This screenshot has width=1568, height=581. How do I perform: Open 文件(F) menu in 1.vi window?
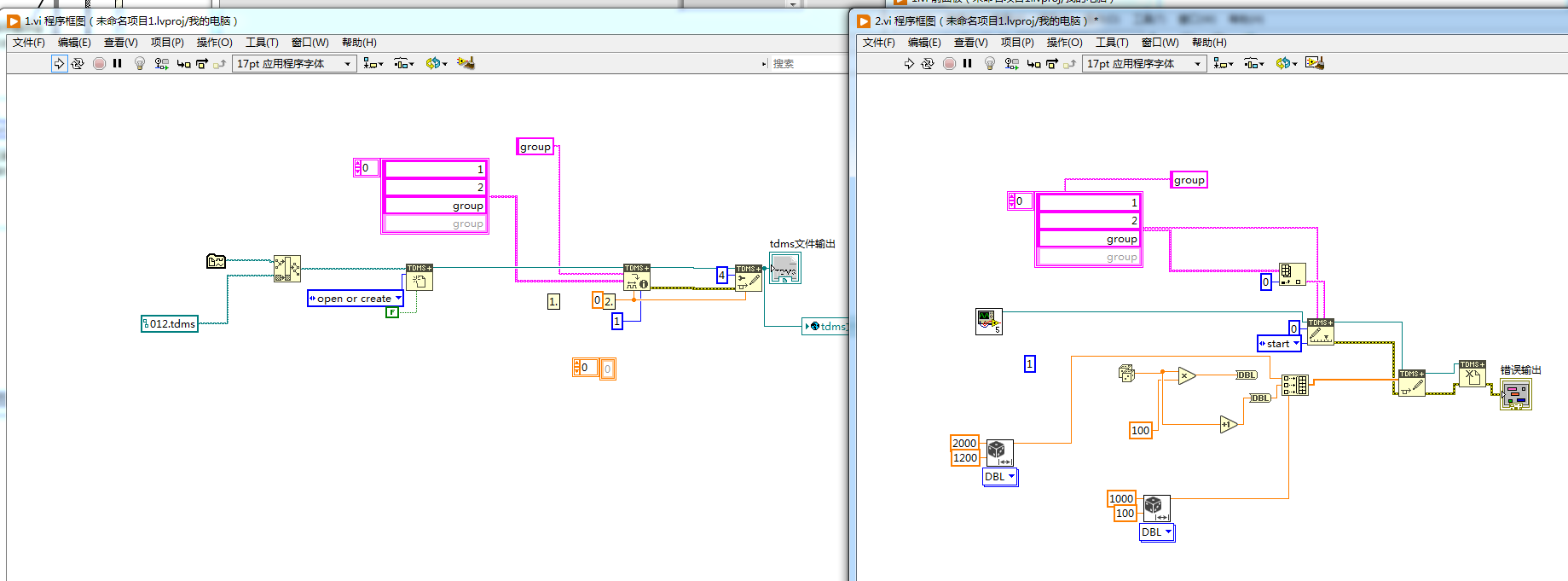pos(29,42)
